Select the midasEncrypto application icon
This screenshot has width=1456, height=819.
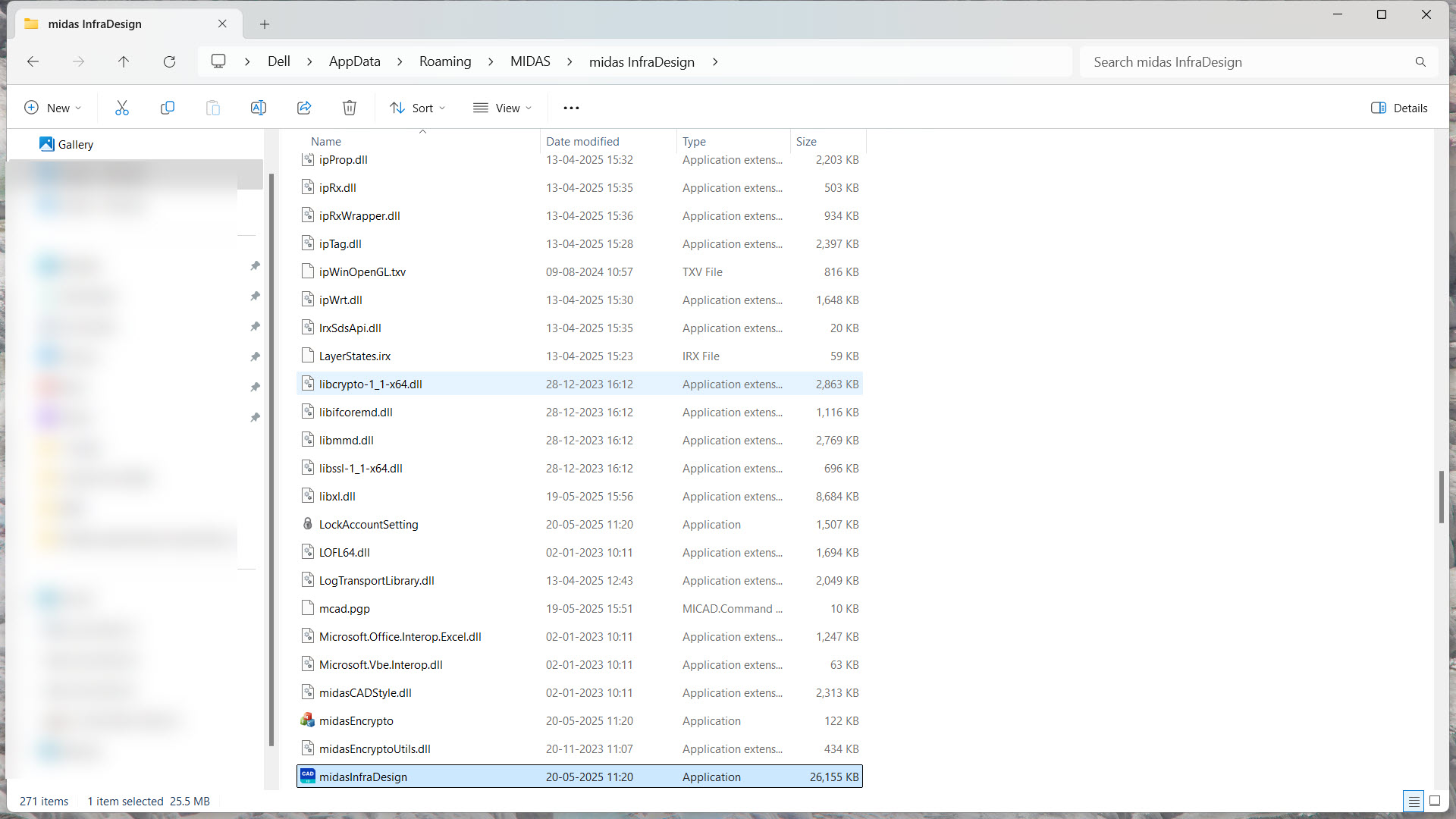[307, 720]
